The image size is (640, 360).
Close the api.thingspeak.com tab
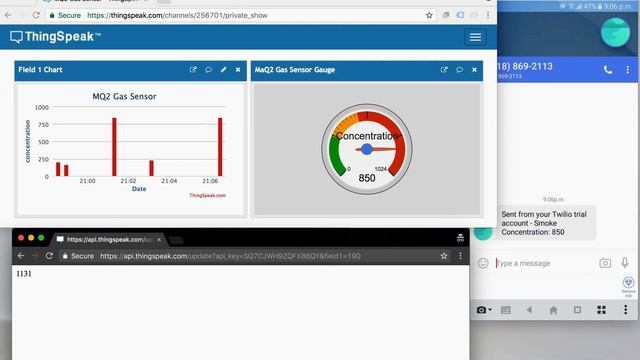pyautogui.click(x=159, y=240)
